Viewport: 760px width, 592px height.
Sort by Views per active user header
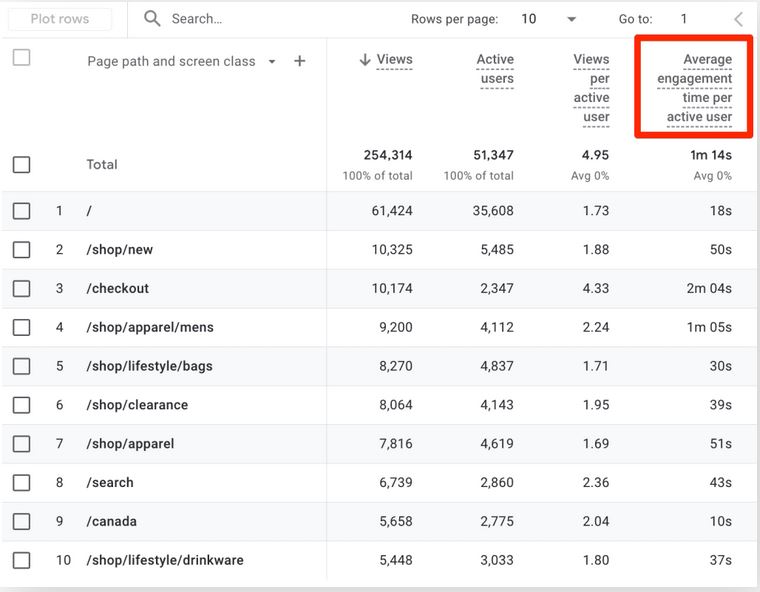(x=591, y=88)
